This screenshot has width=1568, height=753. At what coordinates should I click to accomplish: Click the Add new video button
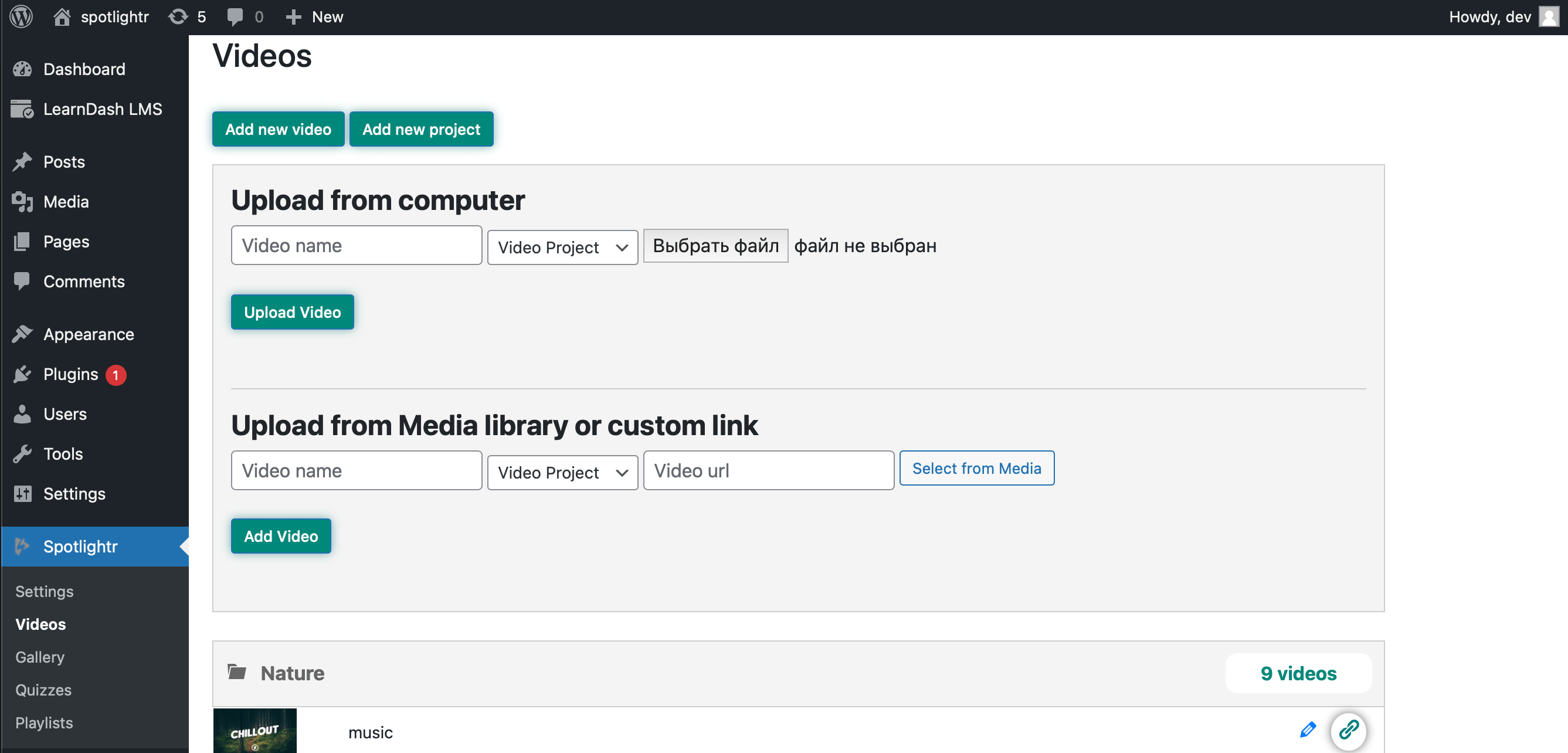[x=278, y=129]
